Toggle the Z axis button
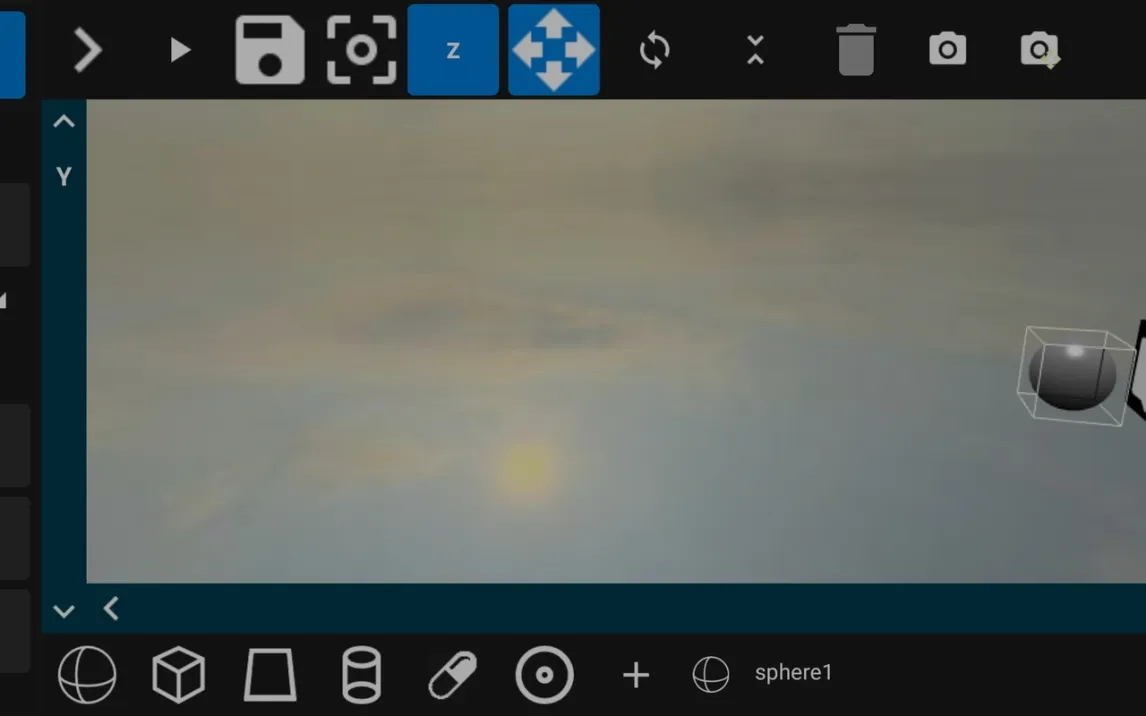The width and height of the screenshot is (1146, 716). pyautogui.click(x=453, y=50)
